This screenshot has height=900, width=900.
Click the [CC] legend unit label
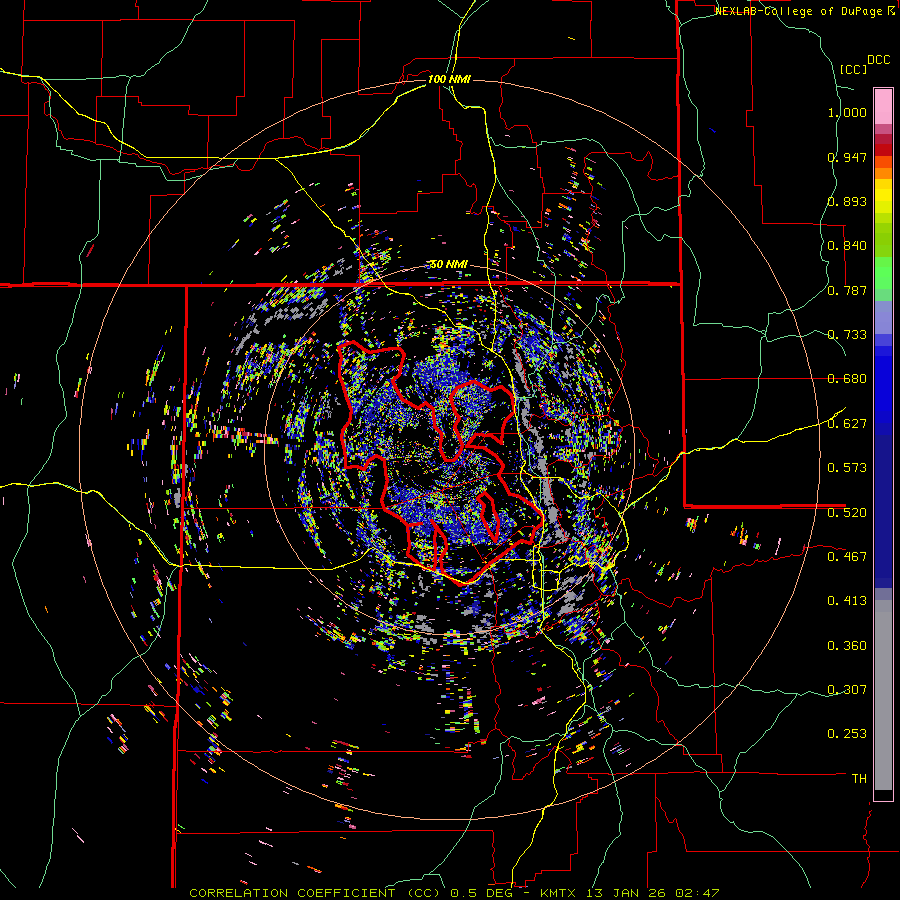854,69
